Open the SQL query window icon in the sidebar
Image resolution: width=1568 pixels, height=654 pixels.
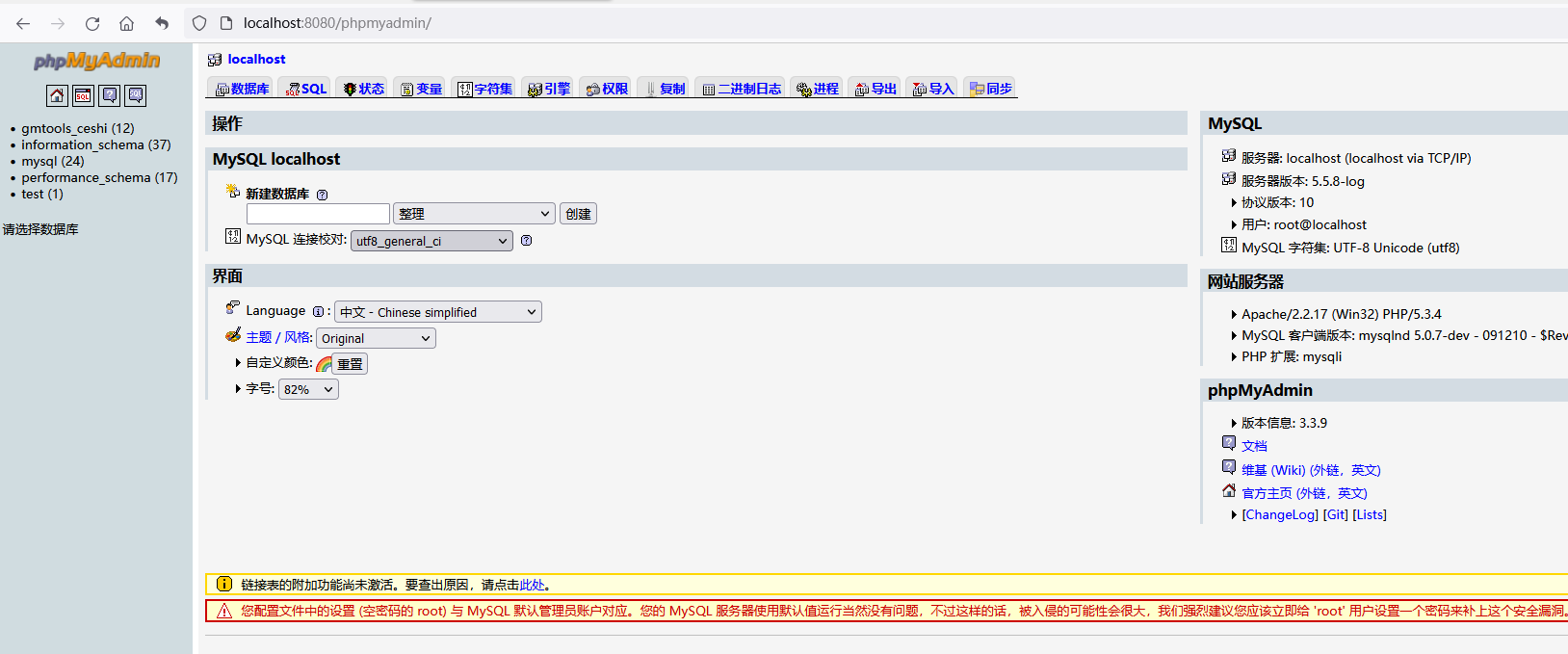coord(83,95)
